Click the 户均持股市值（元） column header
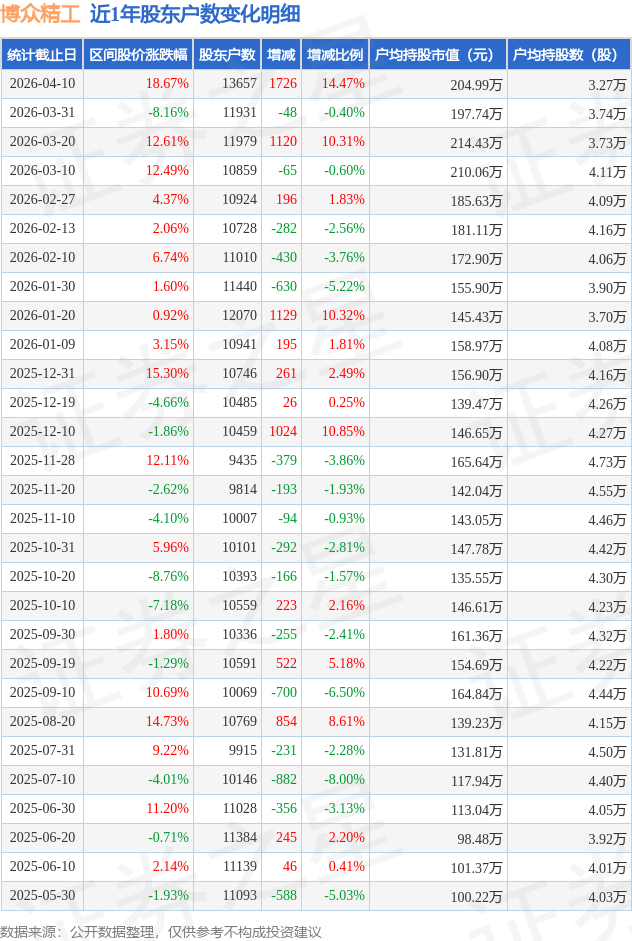This screenshot has height=941, width=632. pyautogui.click(x=437, y=55)
